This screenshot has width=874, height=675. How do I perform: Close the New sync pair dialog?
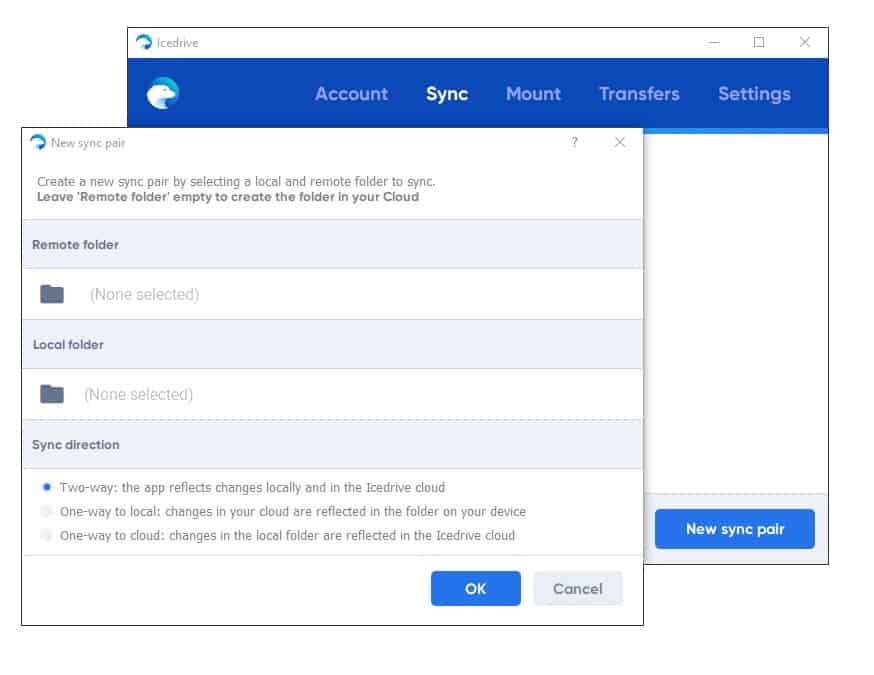(620, 142)
